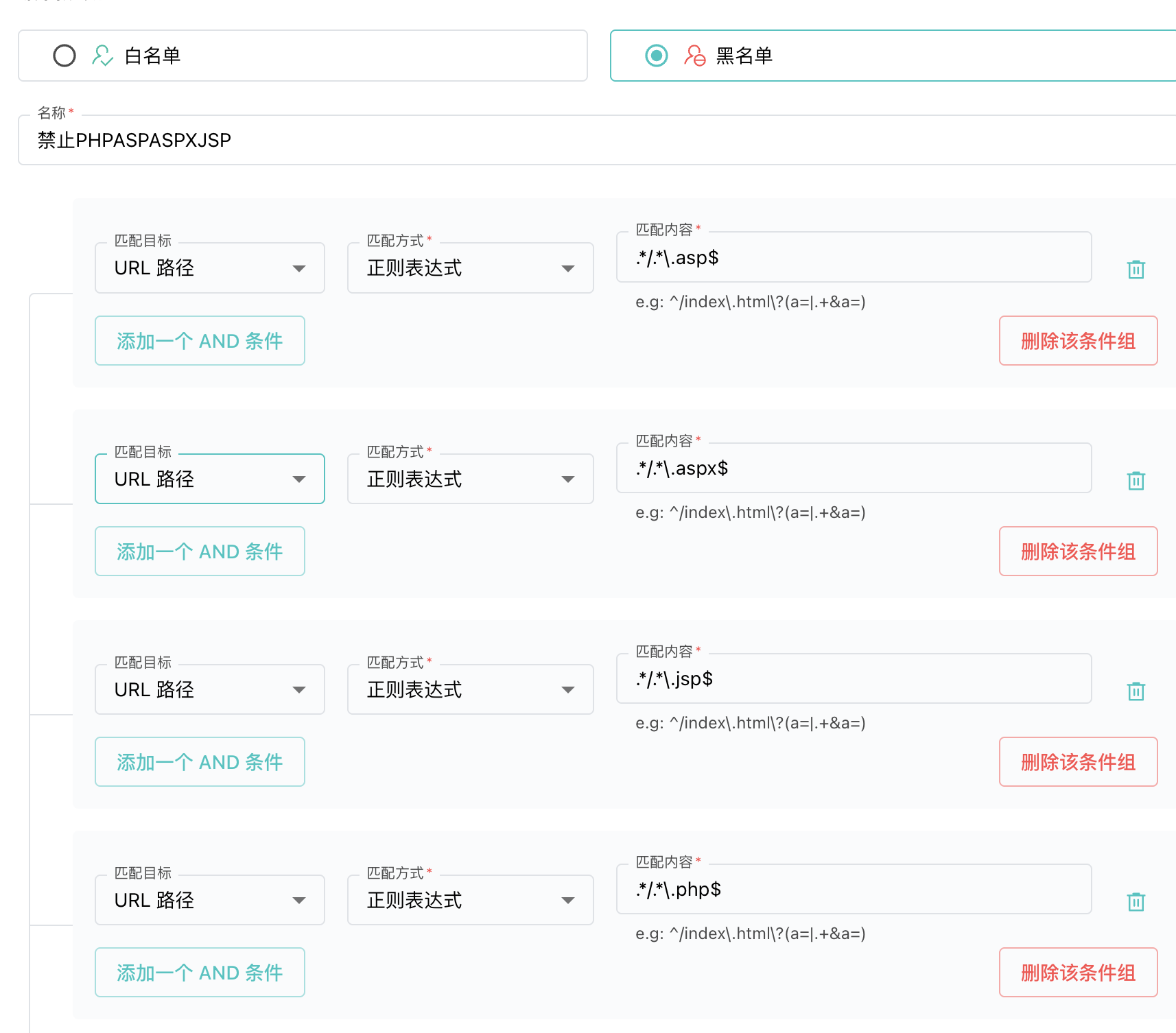This screenshot has width=1176, height=1033.
Task: Open 匹配方式 dropdown in the .jsp$ row
Action: point(471,689)
